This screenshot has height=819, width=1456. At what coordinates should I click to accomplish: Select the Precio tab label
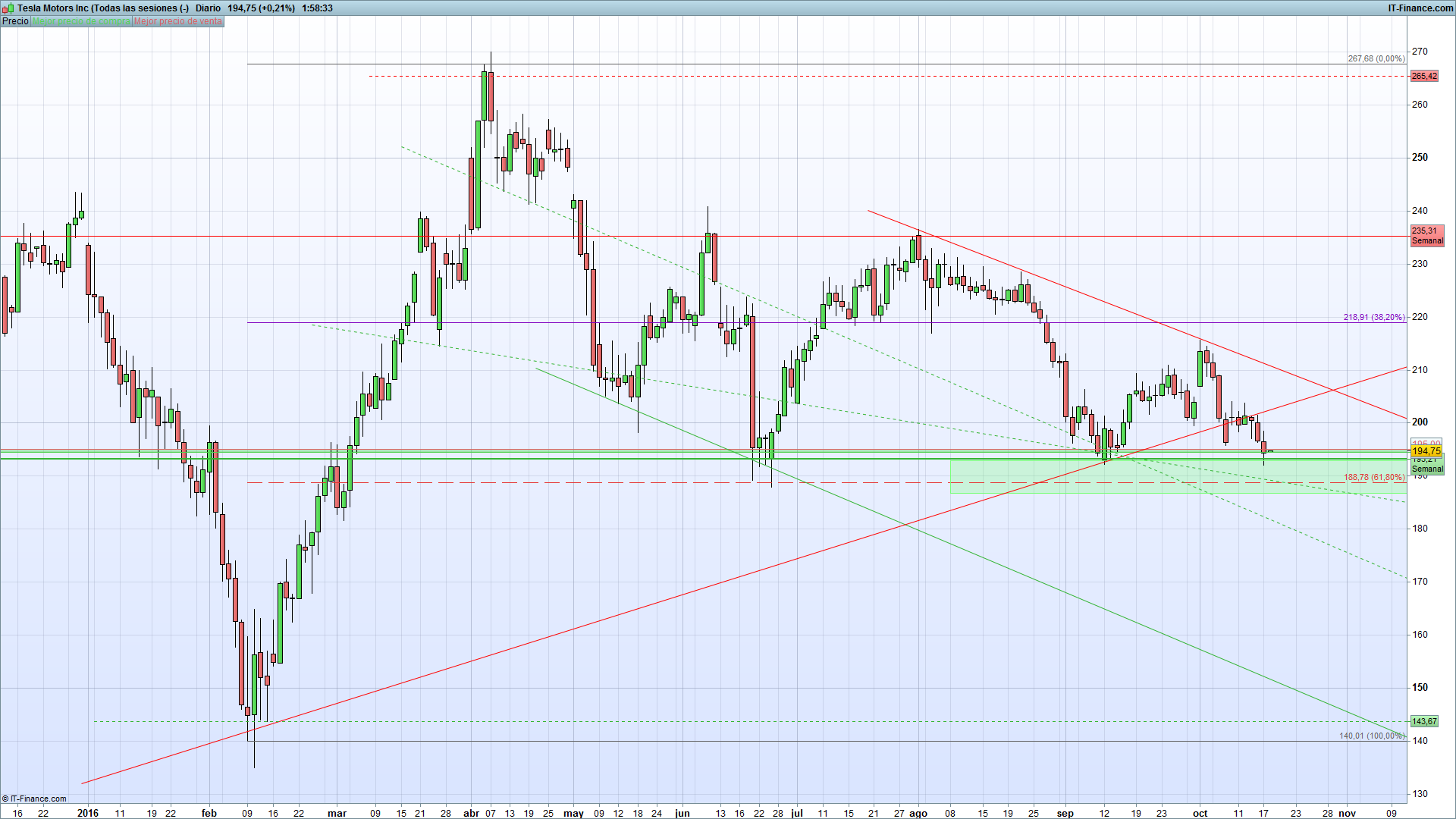click(x=15, y=21)
